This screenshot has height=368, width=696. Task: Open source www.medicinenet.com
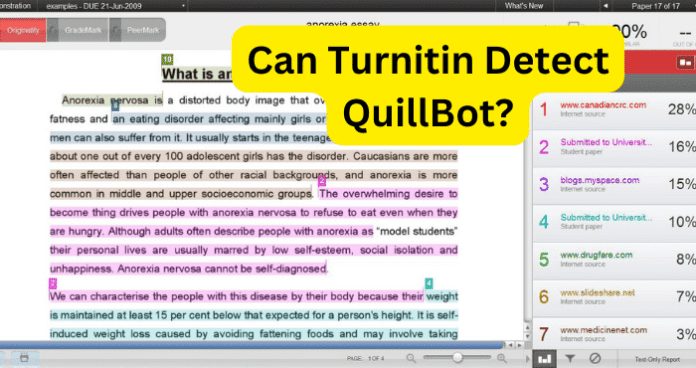[x=603, y=330]
